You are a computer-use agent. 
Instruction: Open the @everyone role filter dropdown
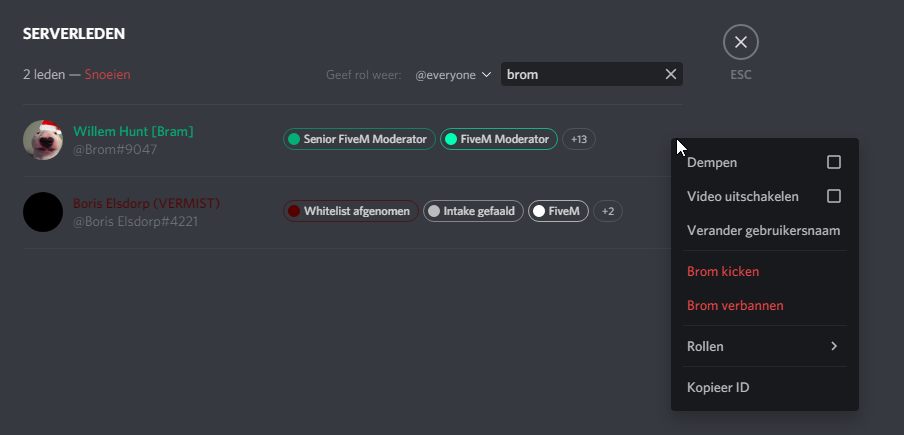click(454, 75)
